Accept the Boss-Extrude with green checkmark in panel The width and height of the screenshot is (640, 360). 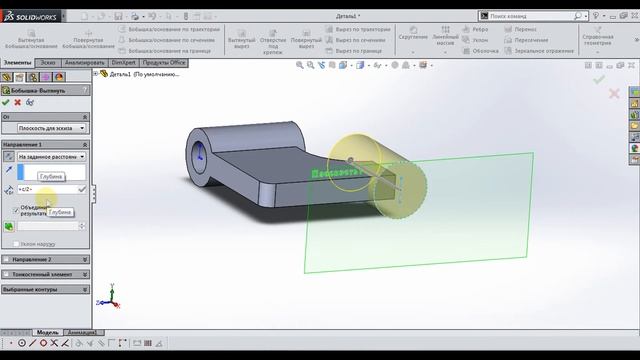(x=6, y=102)
